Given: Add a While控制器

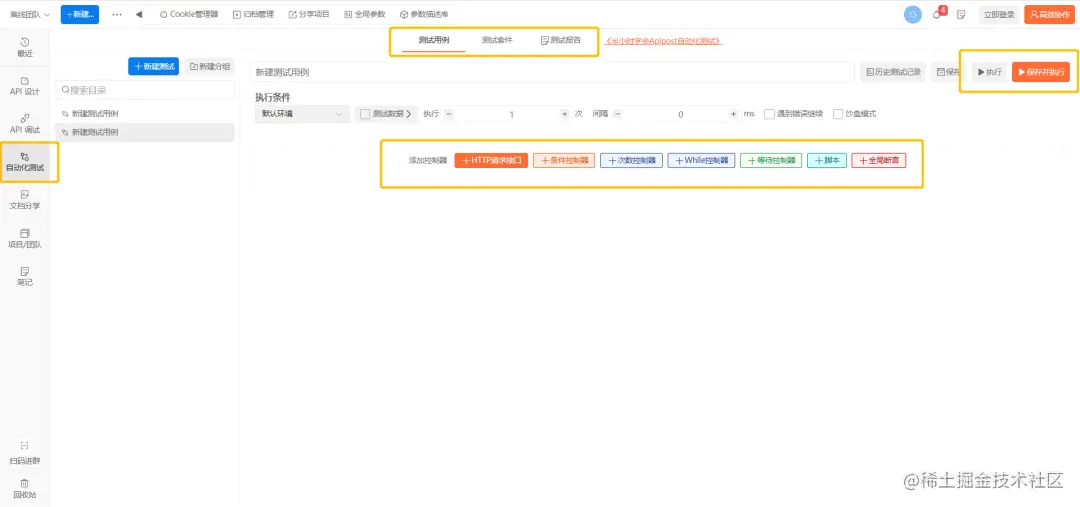Looking at the screenshot, I should point(701,161).
